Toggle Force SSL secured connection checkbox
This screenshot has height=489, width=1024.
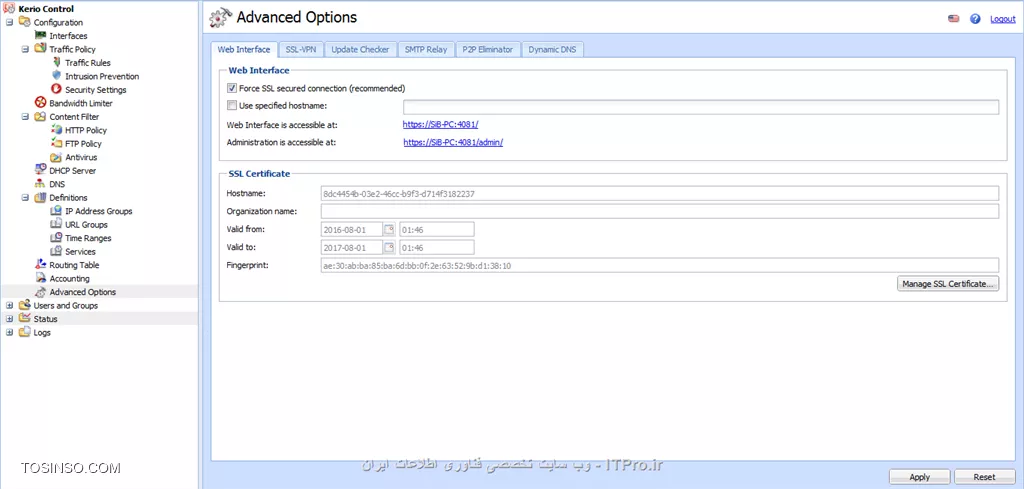click(231, 88)
